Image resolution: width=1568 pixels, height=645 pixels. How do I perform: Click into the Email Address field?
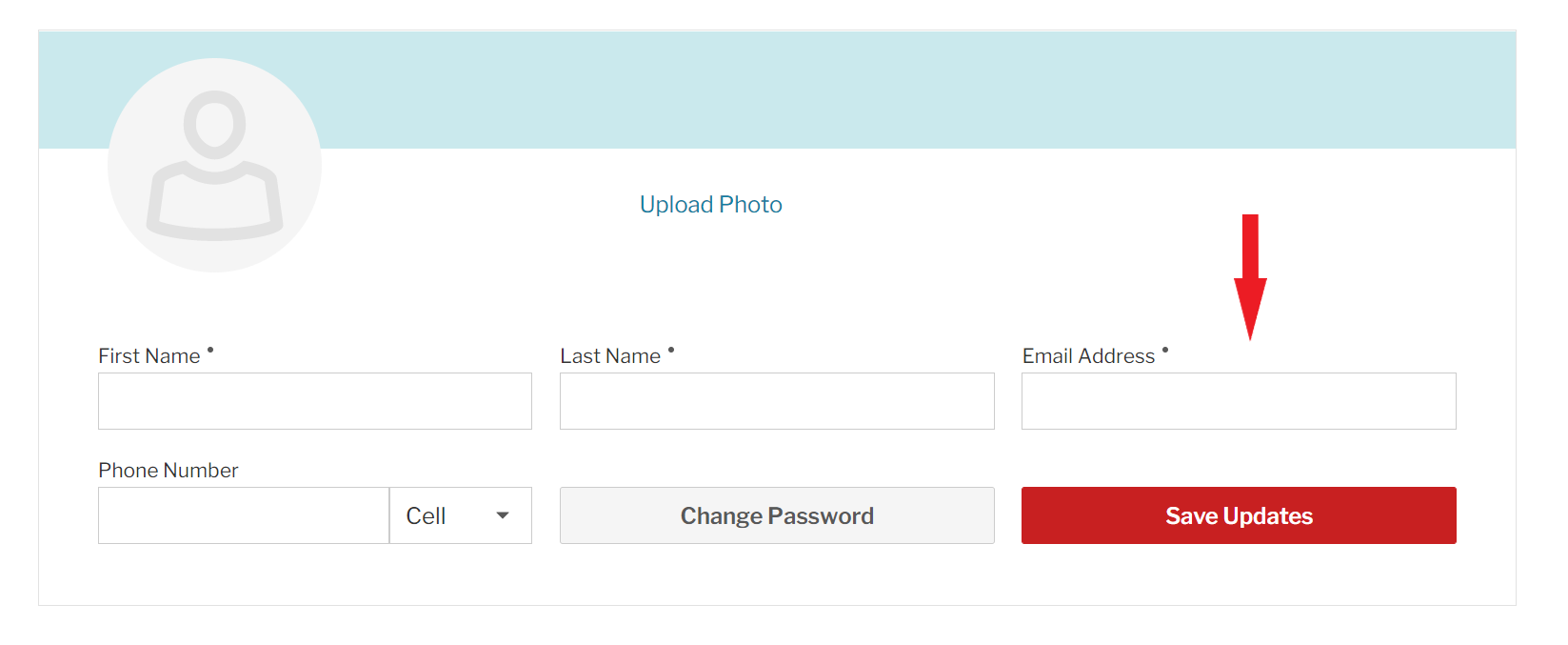pos(1239,401)
